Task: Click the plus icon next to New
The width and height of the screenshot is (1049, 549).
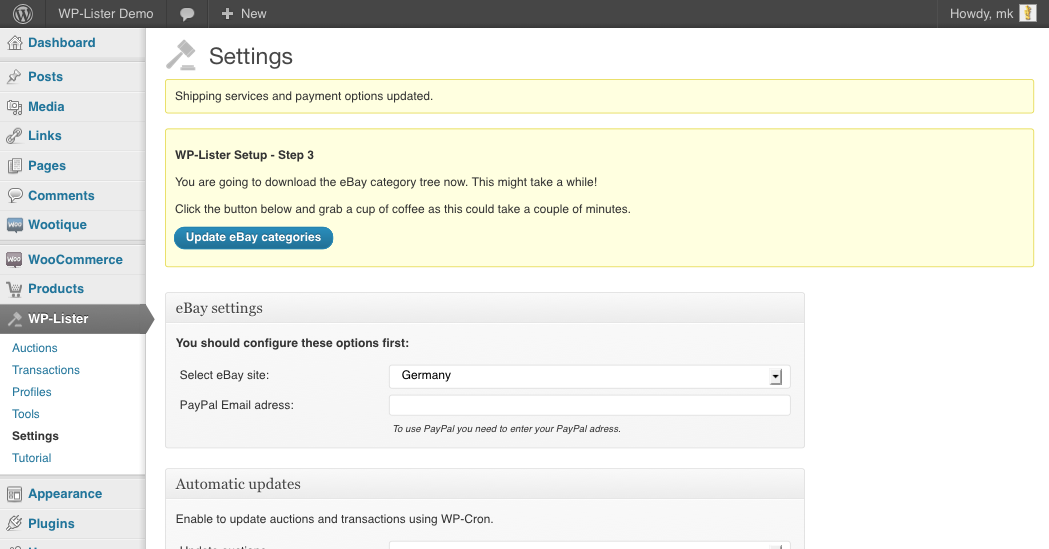Action: click(x=227, y=13)
